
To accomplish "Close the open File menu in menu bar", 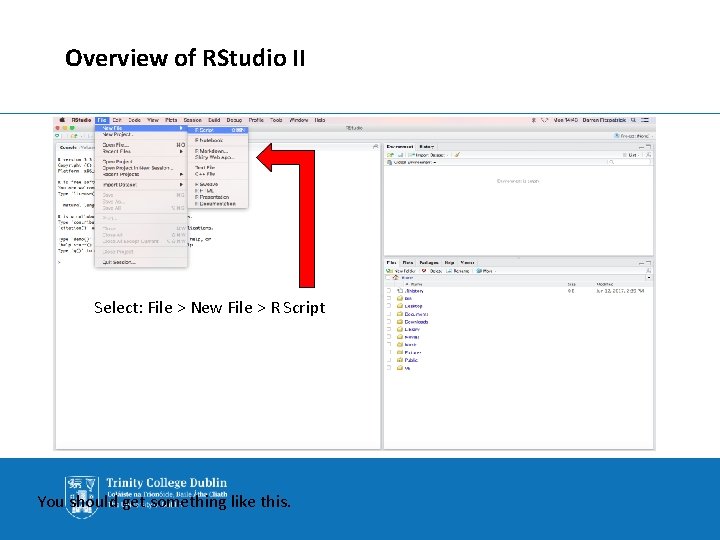I will (102, 120).
